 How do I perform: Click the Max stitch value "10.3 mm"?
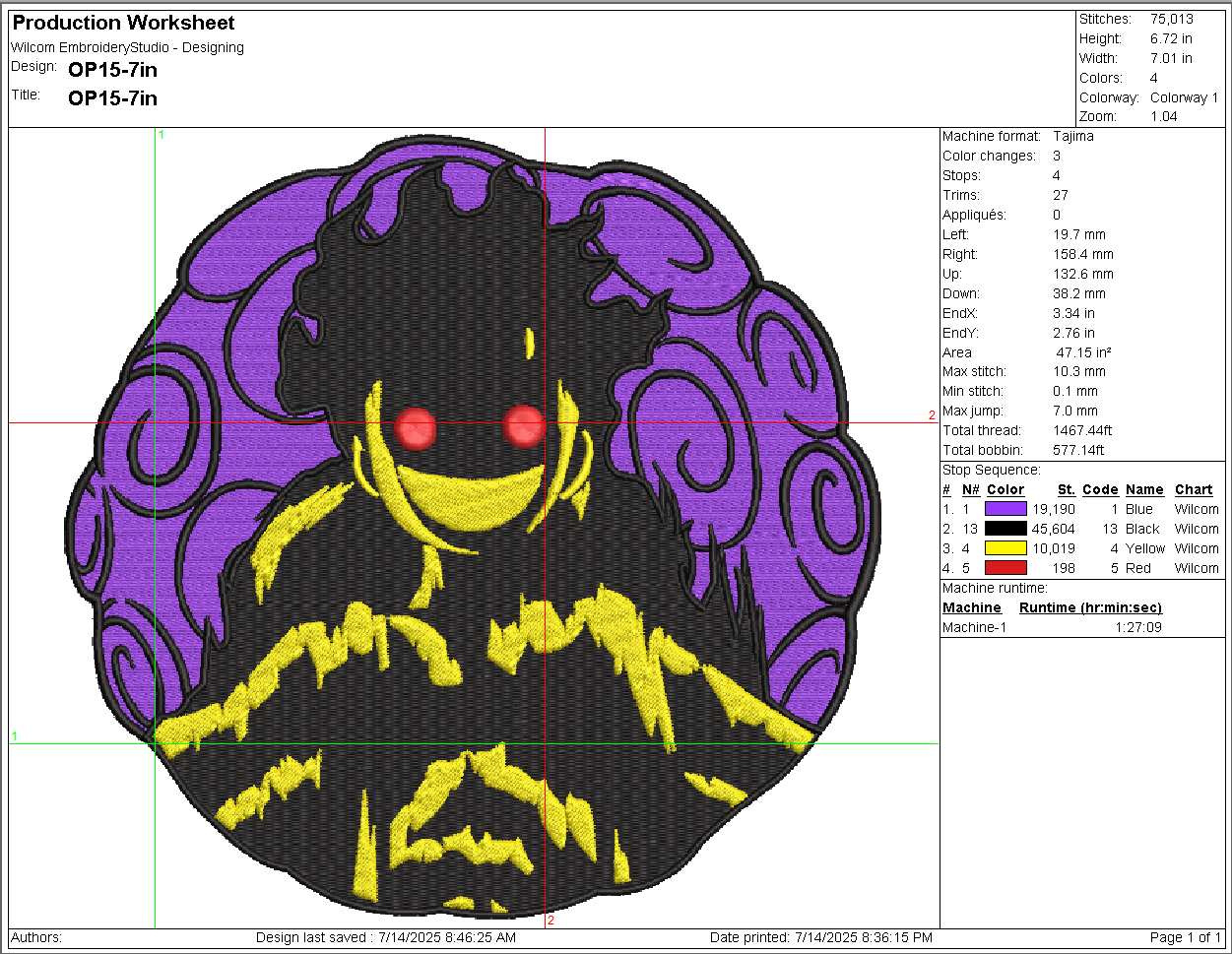pyautogui.click(x=1079, y=371)
